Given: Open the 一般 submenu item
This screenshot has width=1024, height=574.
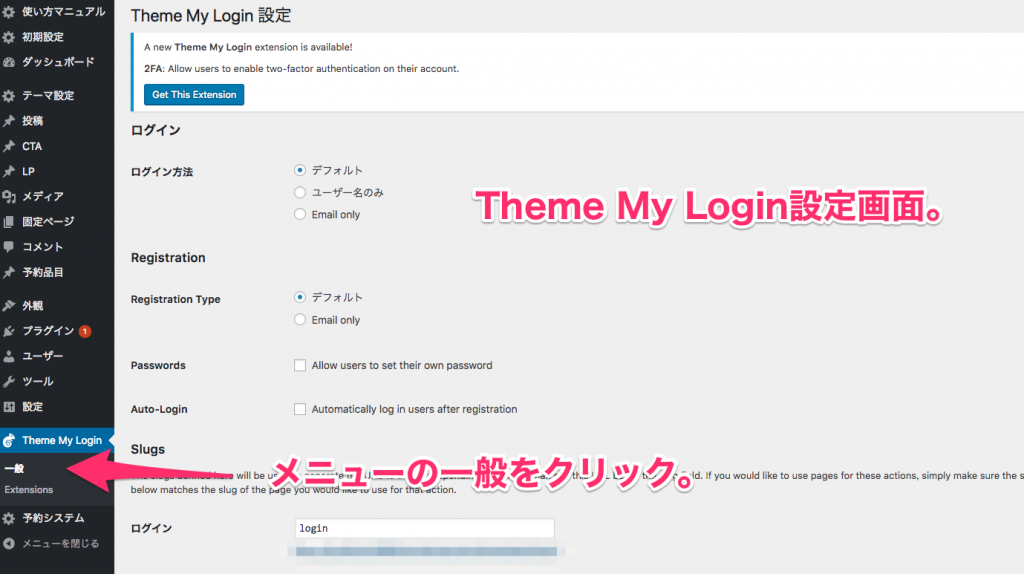Looking at the screenshot, I should (x=14, y=469).
